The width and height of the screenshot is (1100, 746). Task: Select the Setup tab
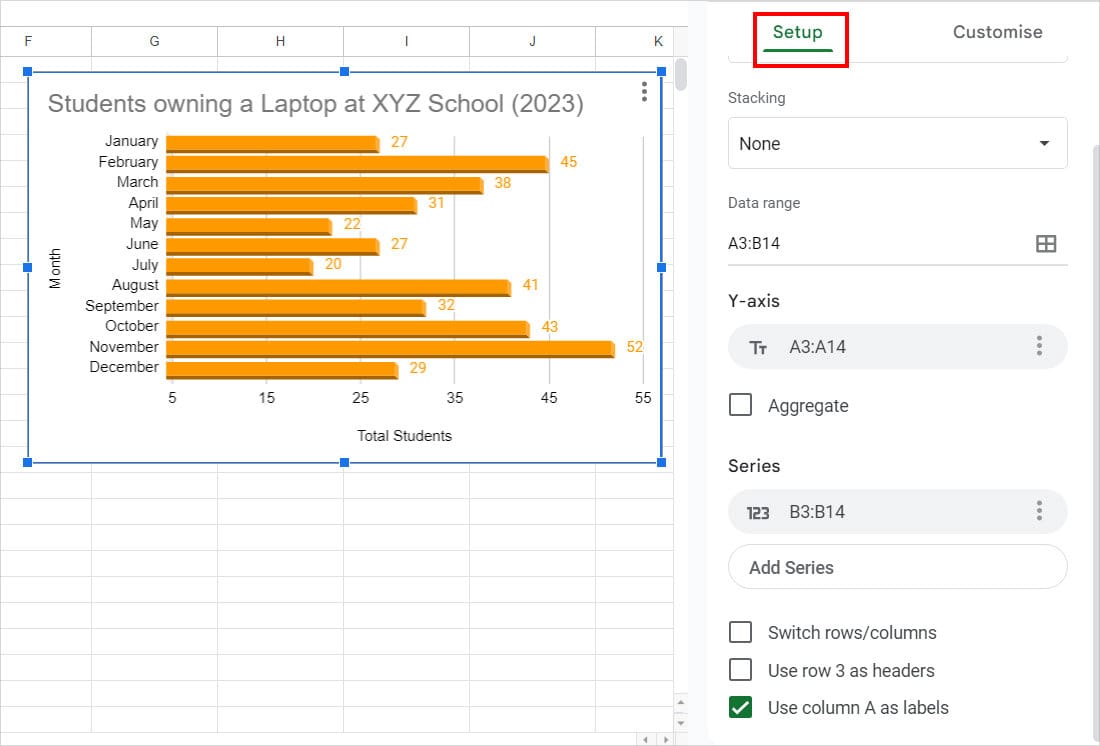796,32
